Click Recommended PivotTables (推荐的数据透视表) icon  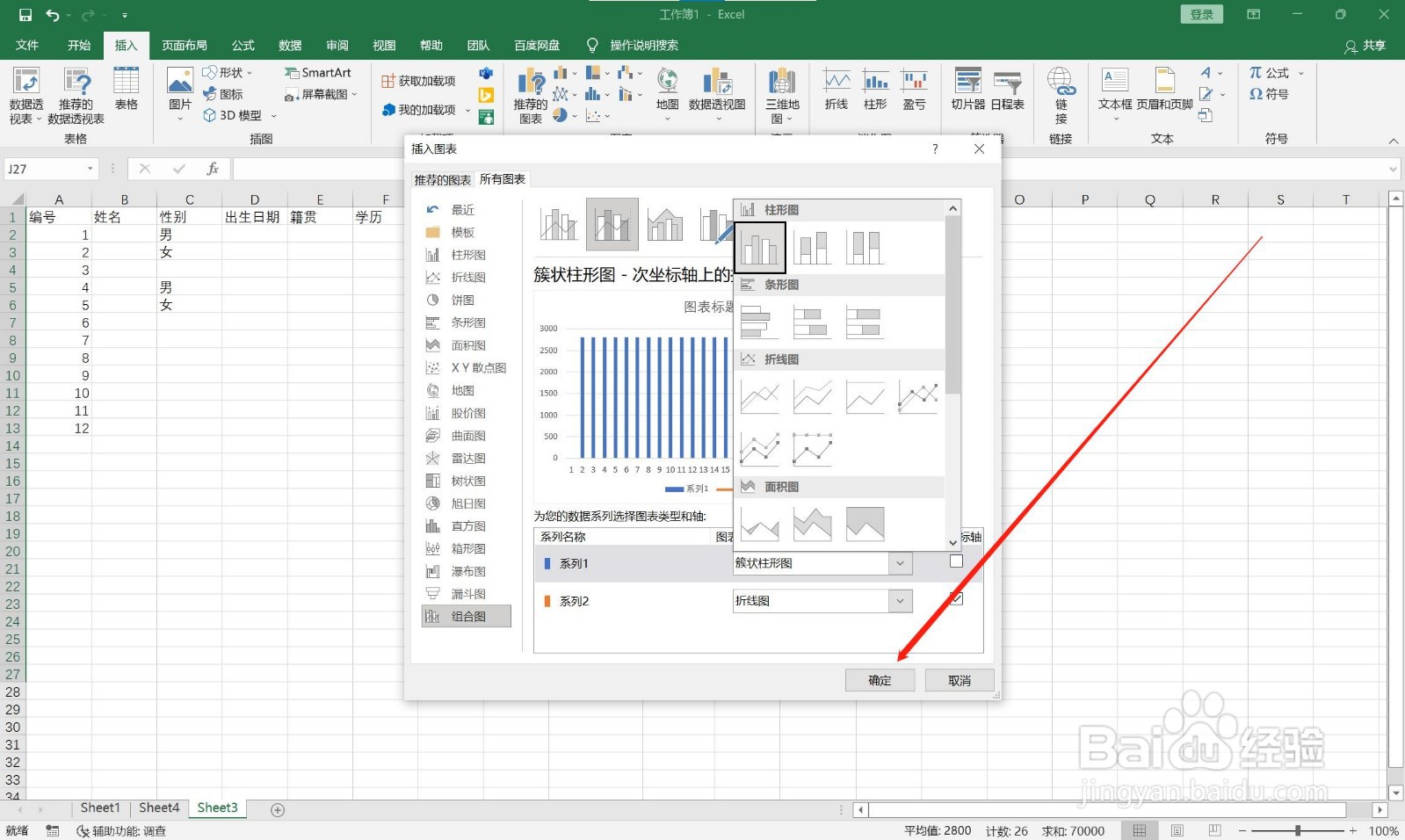point(76,96)
